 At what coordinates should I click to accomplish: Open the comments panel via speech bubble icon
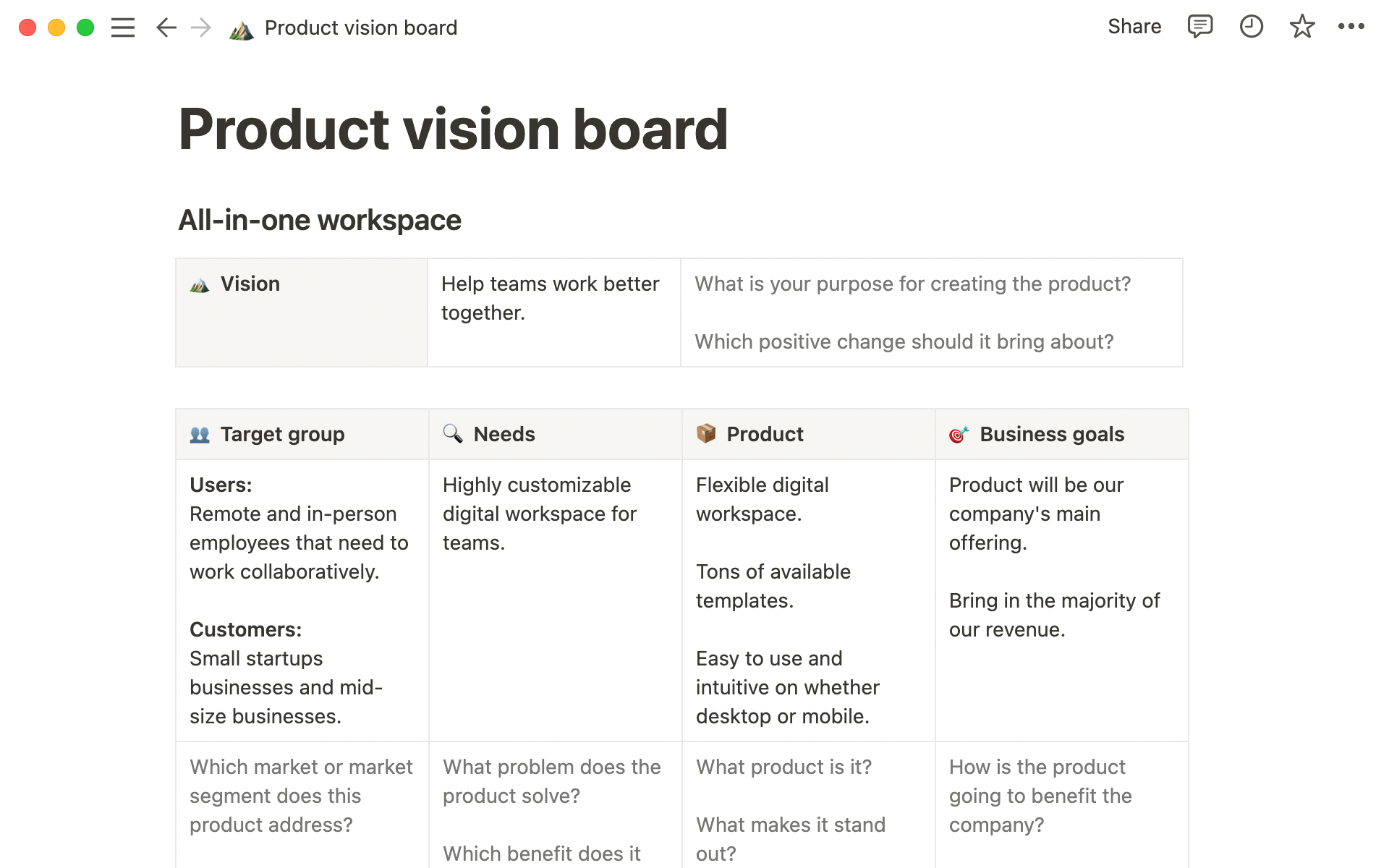[x=1199, y=27]
